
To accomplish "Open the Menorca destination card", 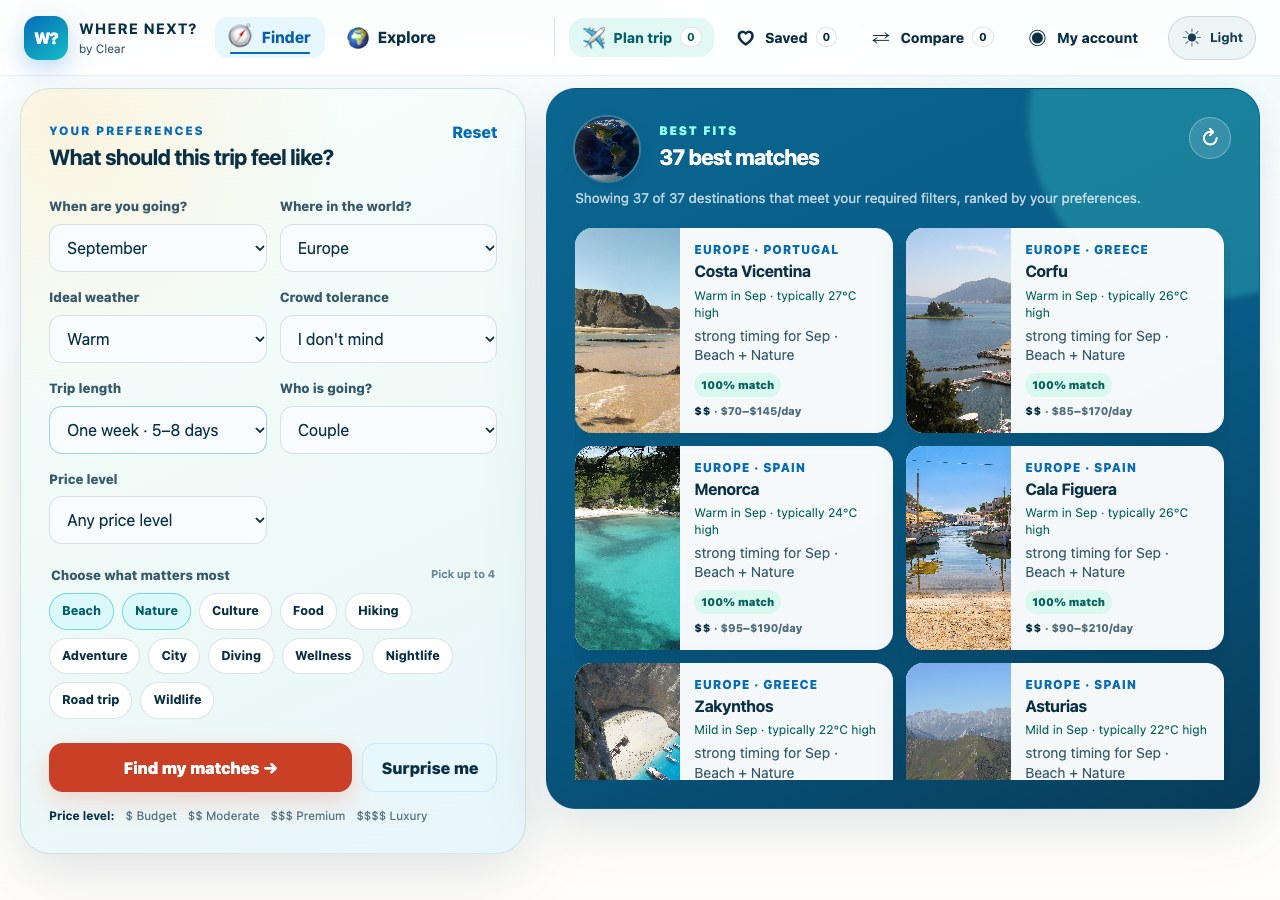I will pyautogui.click(x=734, y=548).
